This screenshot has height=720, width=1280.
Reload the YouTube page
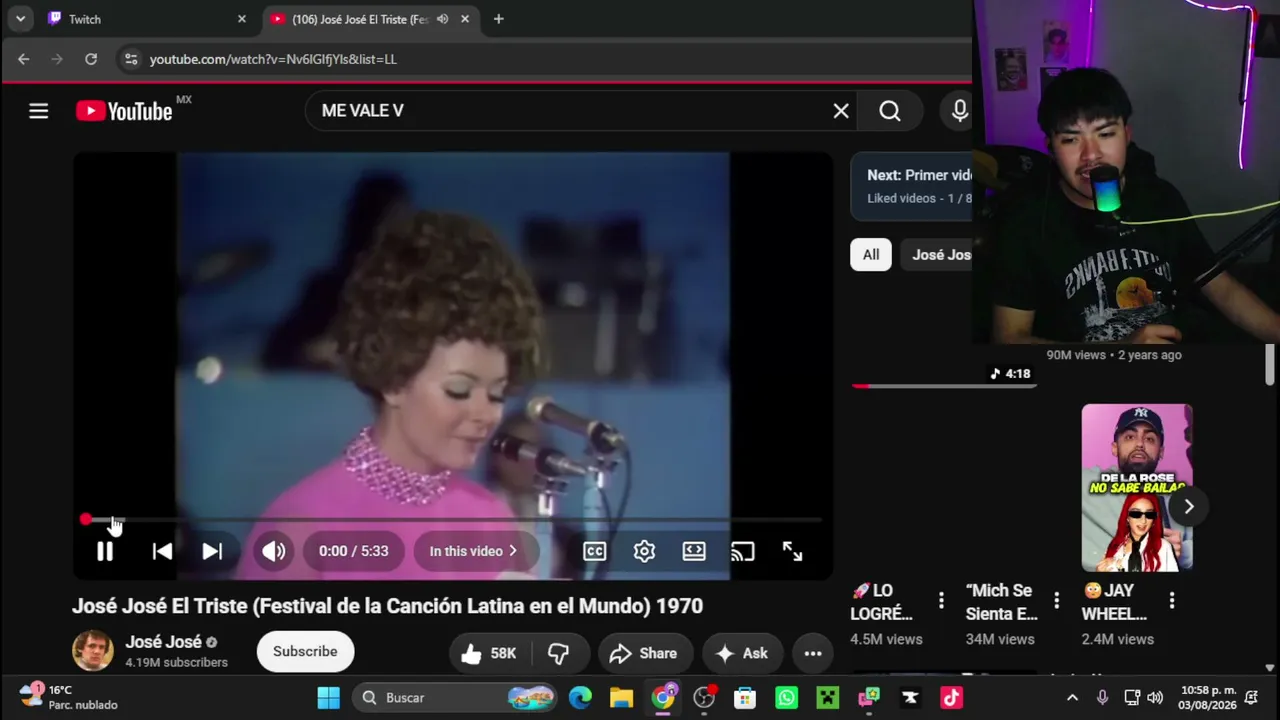point(91,59)
